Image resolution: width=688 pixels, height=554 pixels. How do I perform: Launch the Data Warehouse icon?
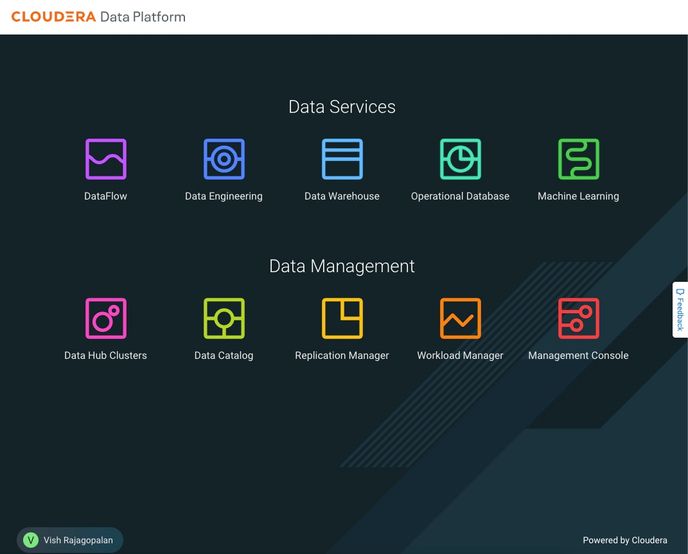point(342,159)
